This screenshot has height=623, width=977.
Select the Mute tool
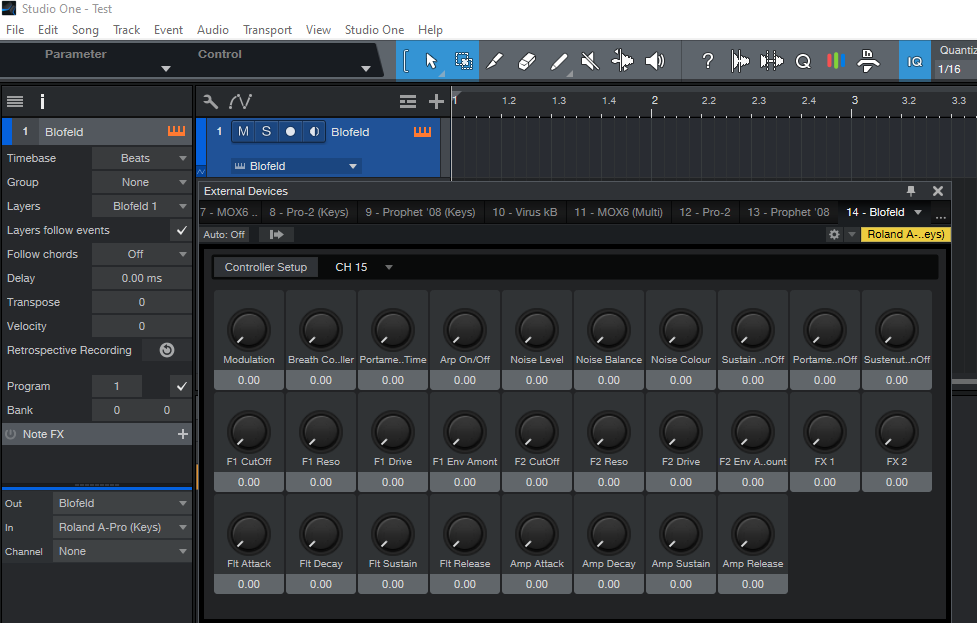589,61
